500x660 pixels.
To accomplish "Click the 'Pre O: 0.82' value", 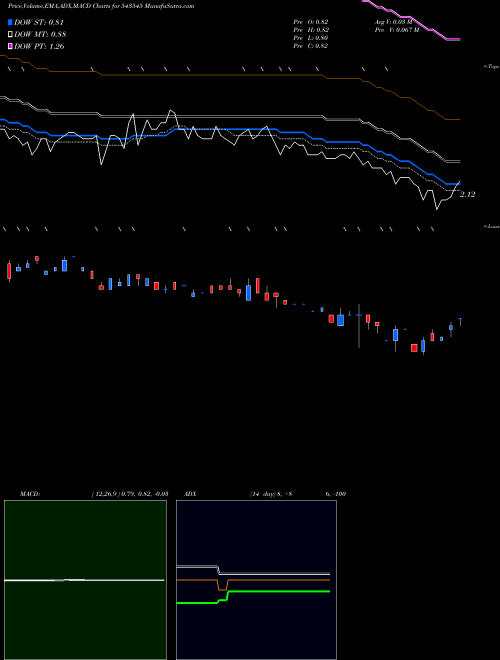I will coord(311,22).
